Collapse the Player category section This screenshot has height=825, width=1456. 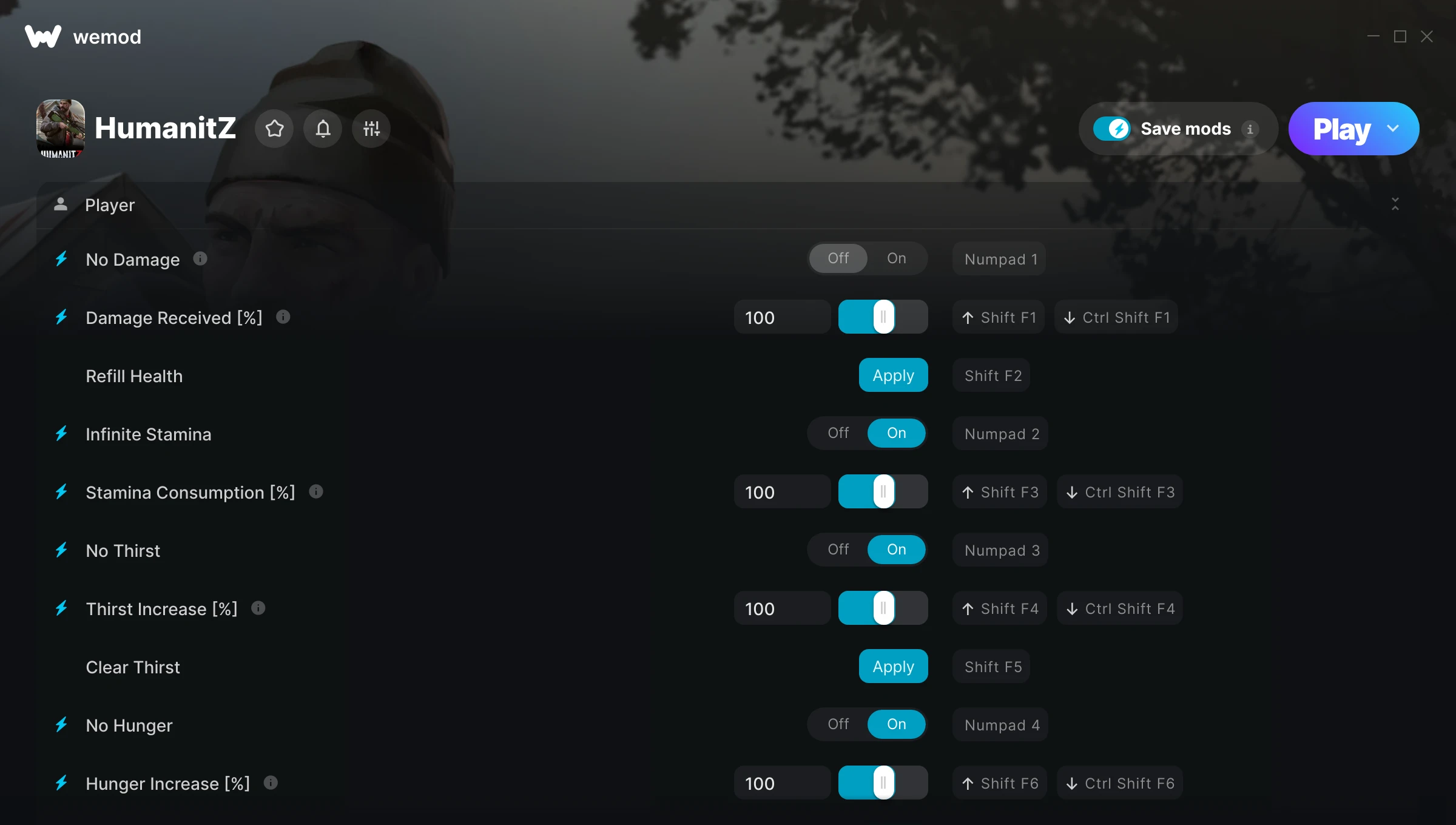1395,204
